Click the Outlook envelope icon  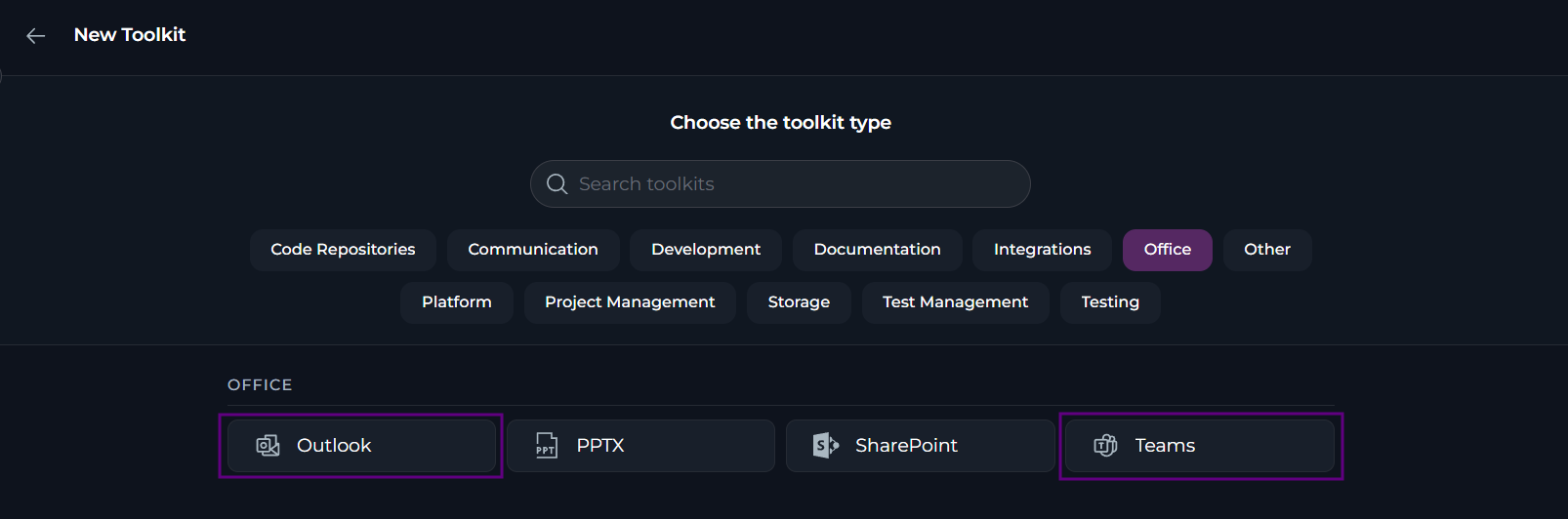(268, 446)
